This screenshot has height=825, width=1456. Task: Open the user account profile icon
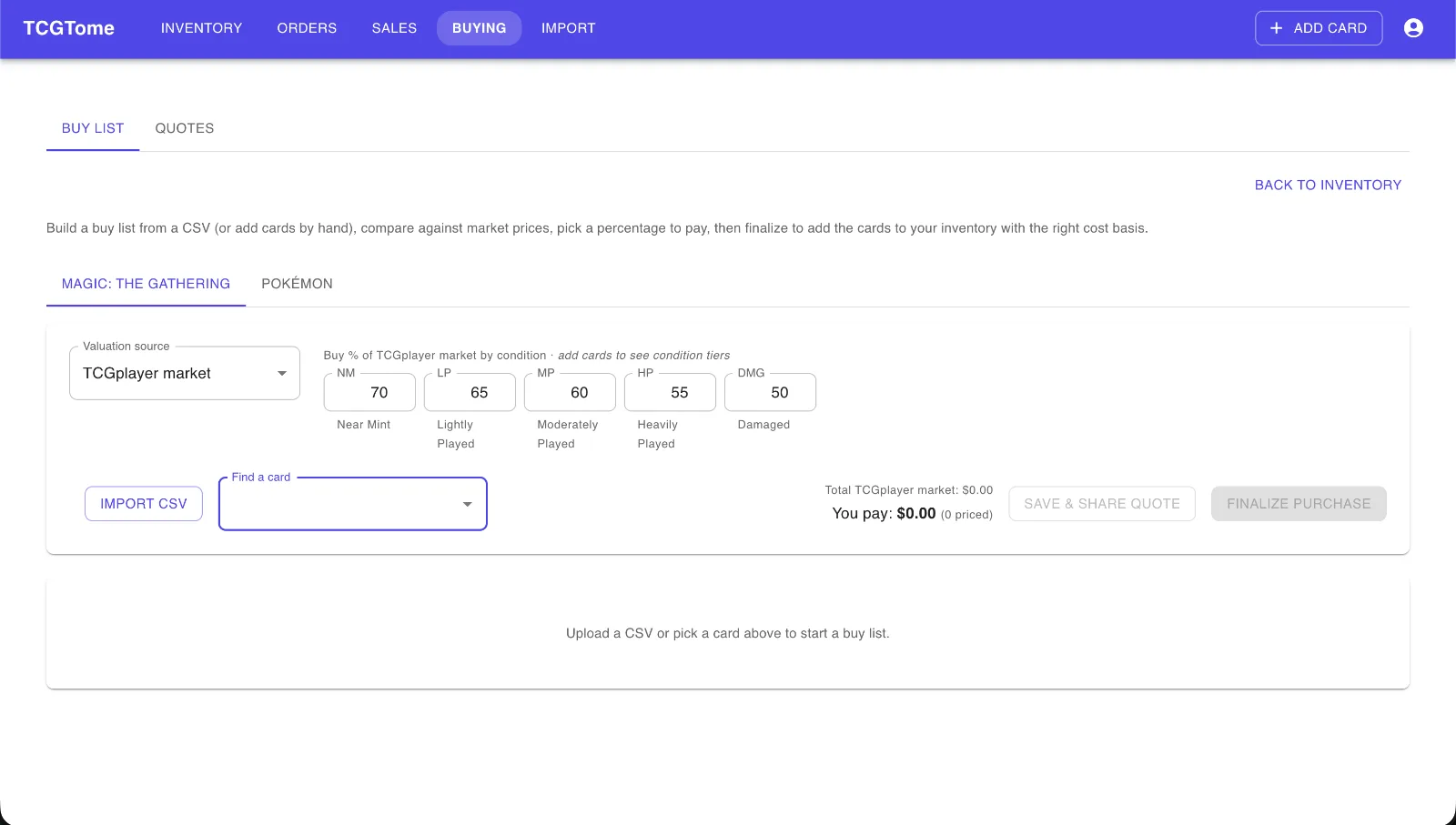coord(1413,28)
